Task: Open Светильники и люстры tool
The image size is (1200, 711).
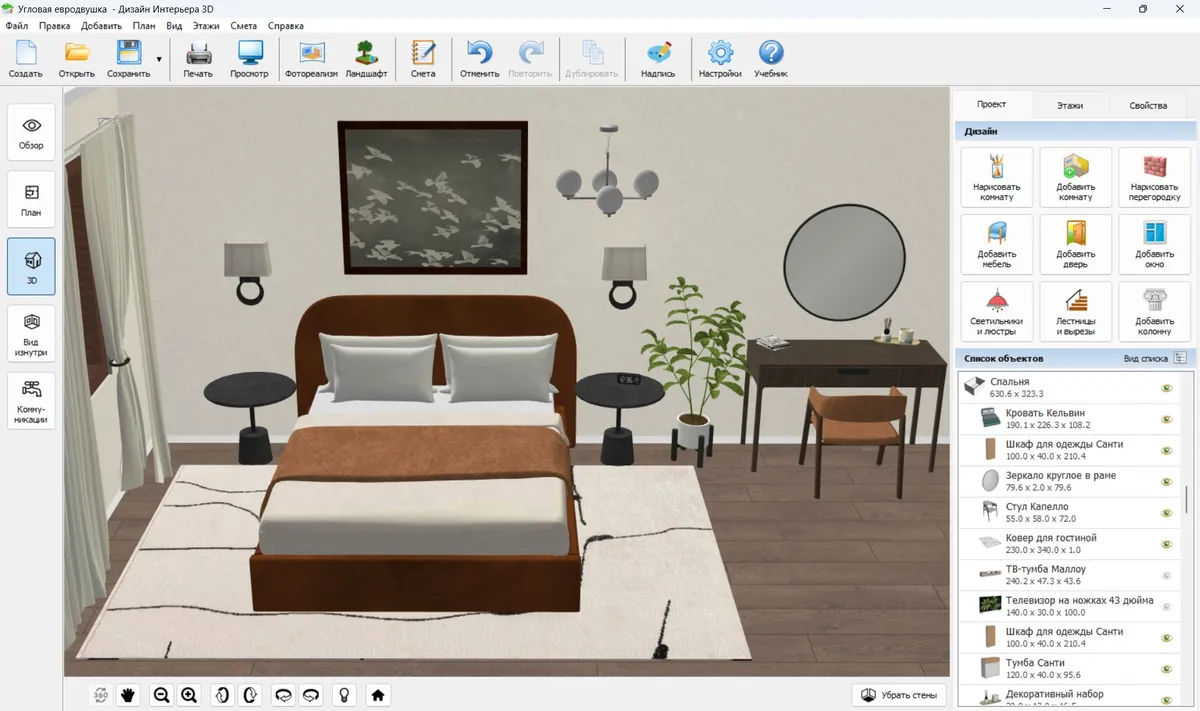Action: (x=996, y=311)
